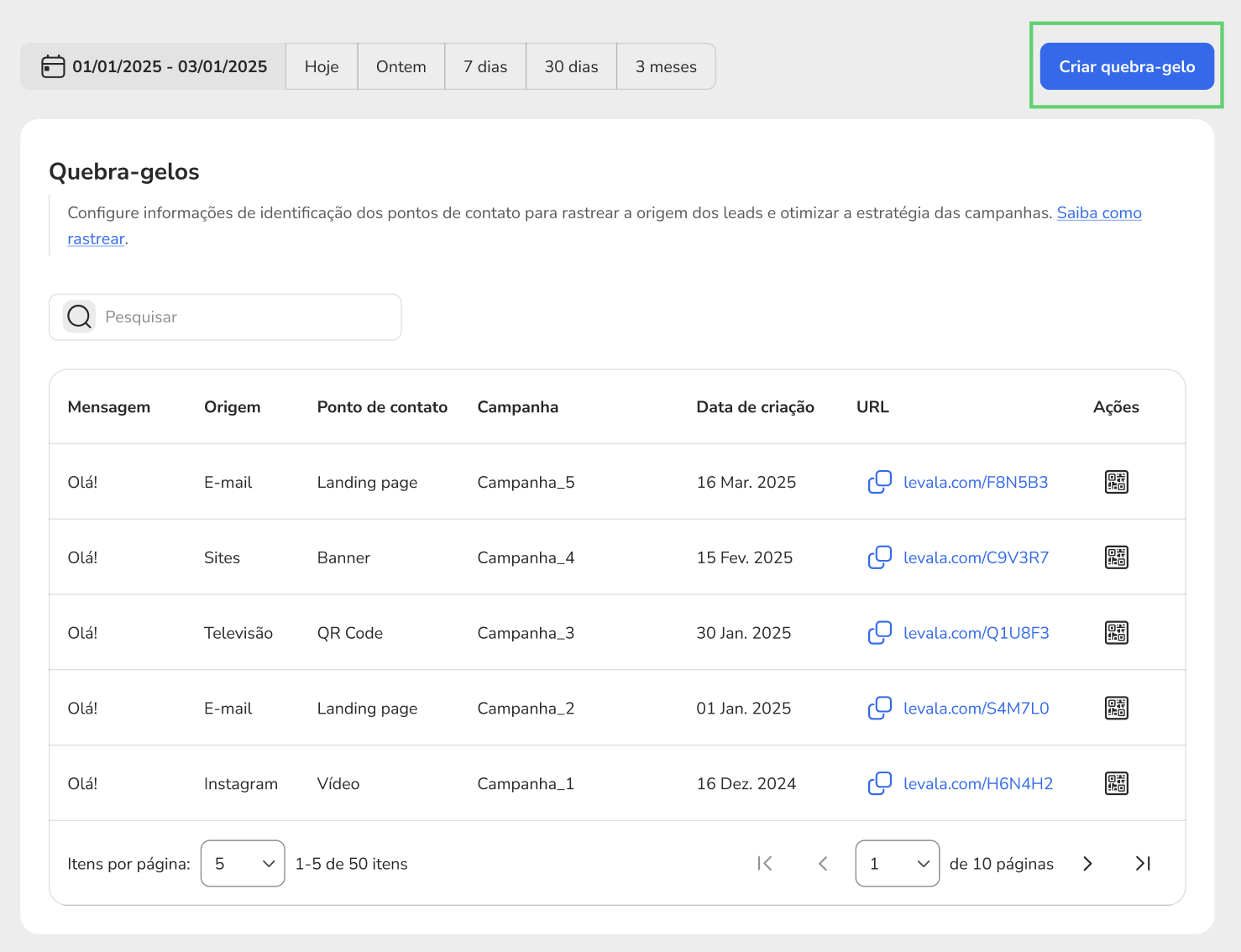Click the Sites origin cell
Image resolution: width=1241 pixels, height=952 pixels.
click(223, 557)
